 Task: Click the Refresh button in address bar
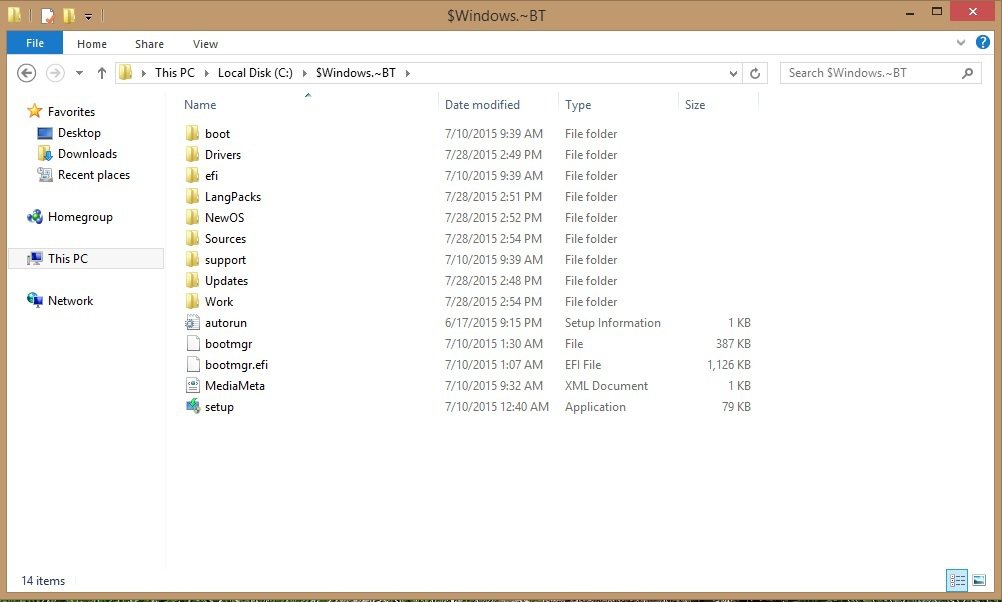(x=756, y=73)
